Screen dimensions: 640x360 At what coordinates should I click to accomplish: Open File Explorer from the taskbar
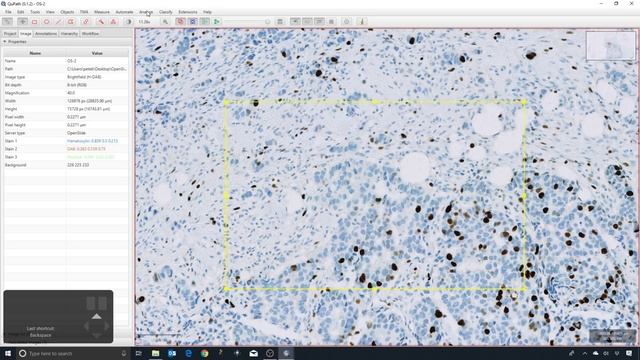pyautogui.click(x=156, y=353)
